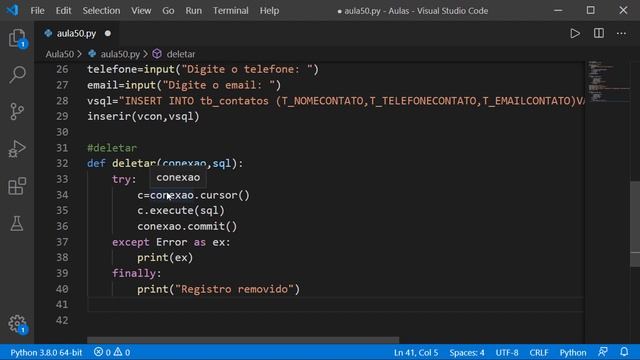Click Aula50 folder breadcrumb
This screenshot has height=360, width=640.
tap(60, 54)
